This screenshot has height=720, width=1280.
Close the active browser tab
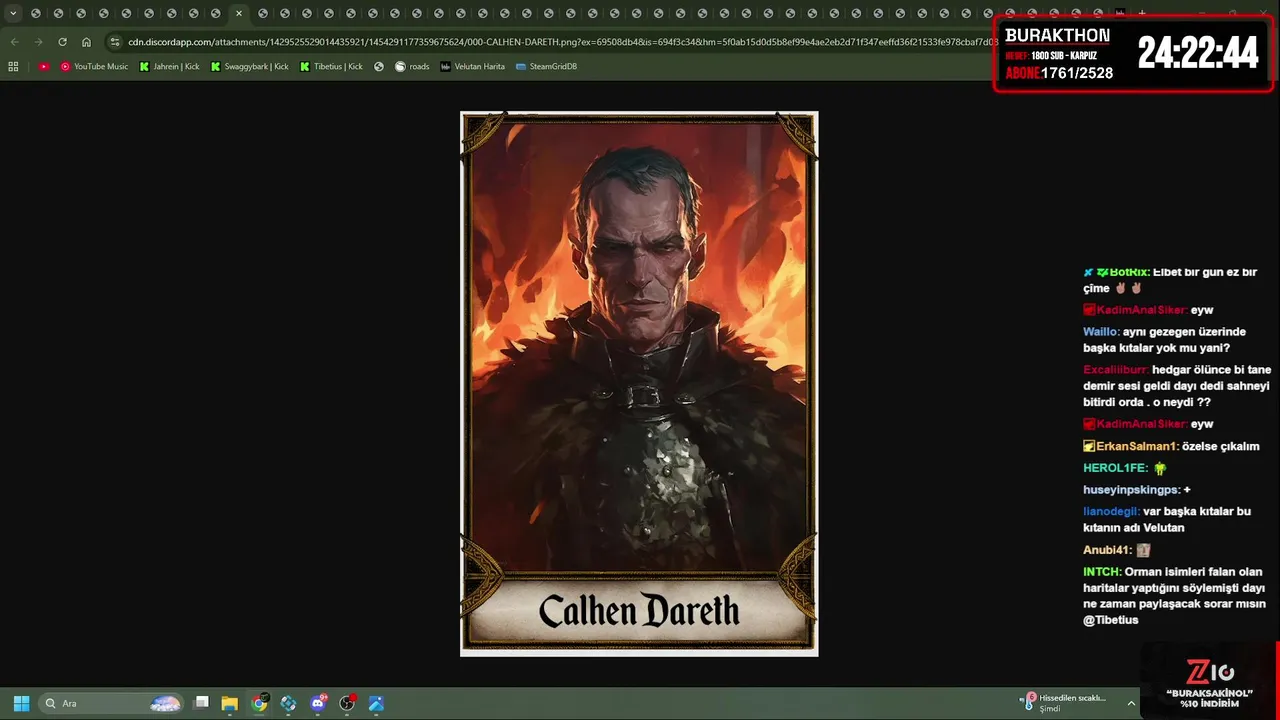coord(238,13)
